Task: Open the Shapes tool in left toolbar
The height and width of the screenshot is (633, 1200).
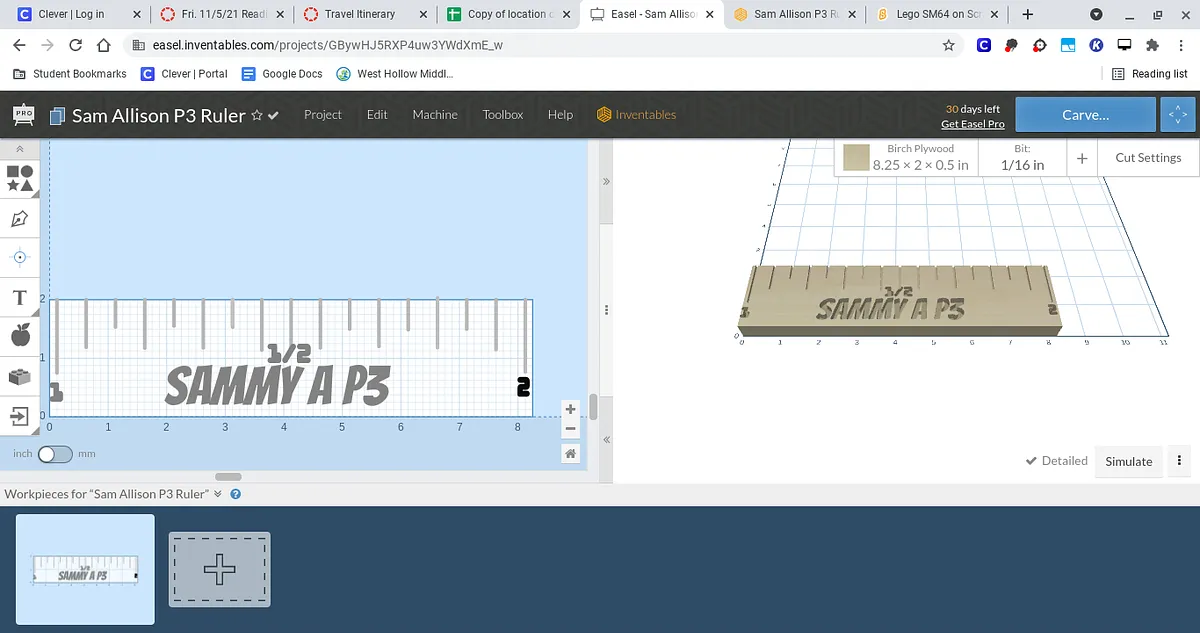Action: (x=20, y=178)
